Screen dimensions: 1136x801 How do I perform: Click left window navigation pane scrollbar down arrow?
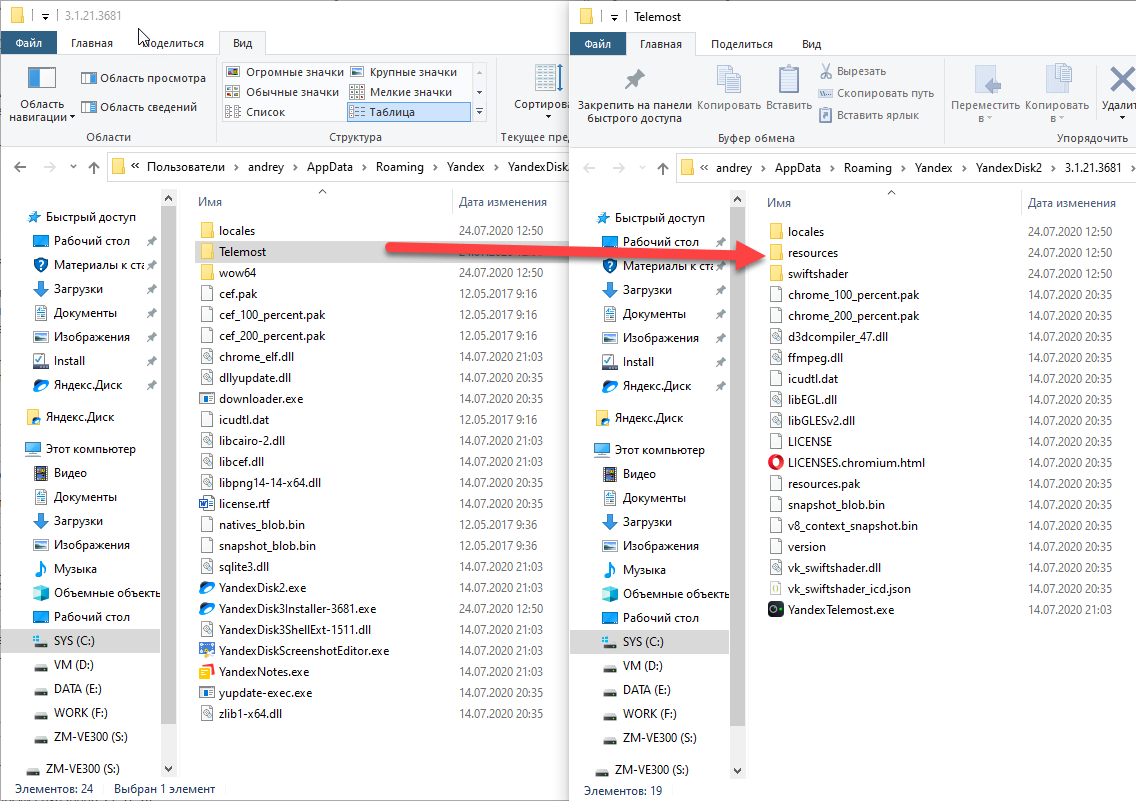168,768
